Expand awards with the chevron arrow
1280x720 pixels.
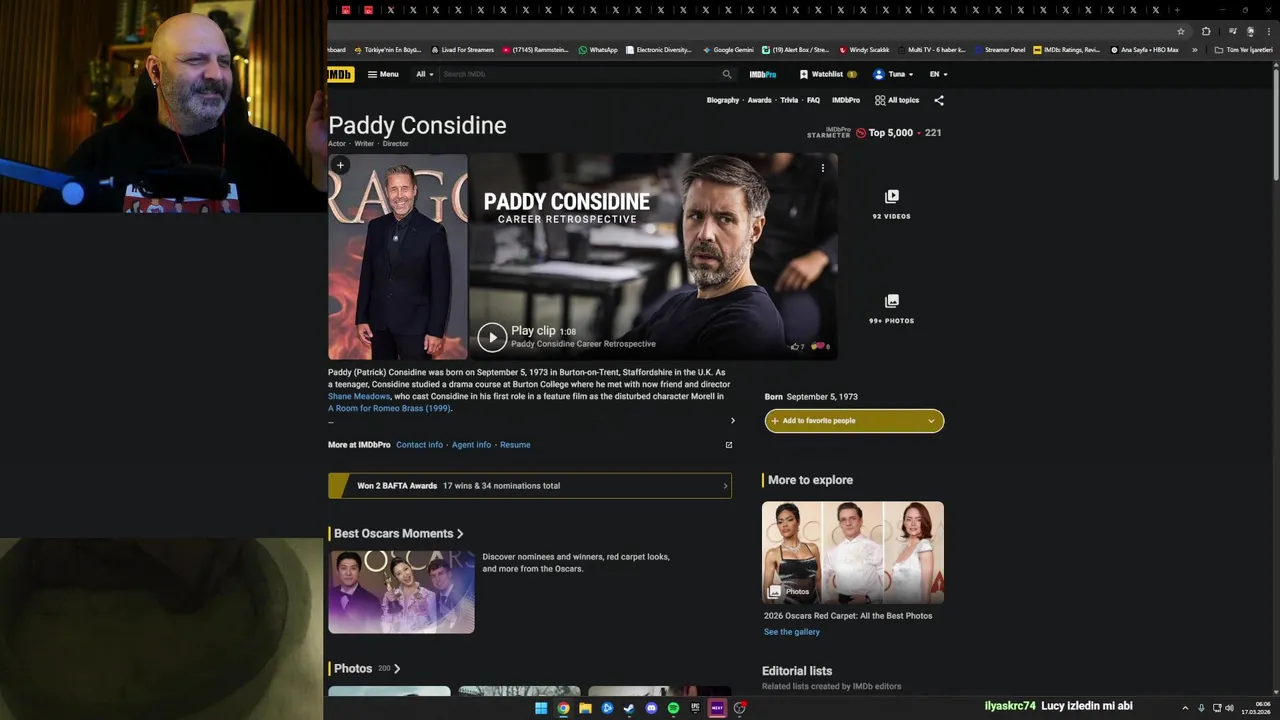coord(725,486)
